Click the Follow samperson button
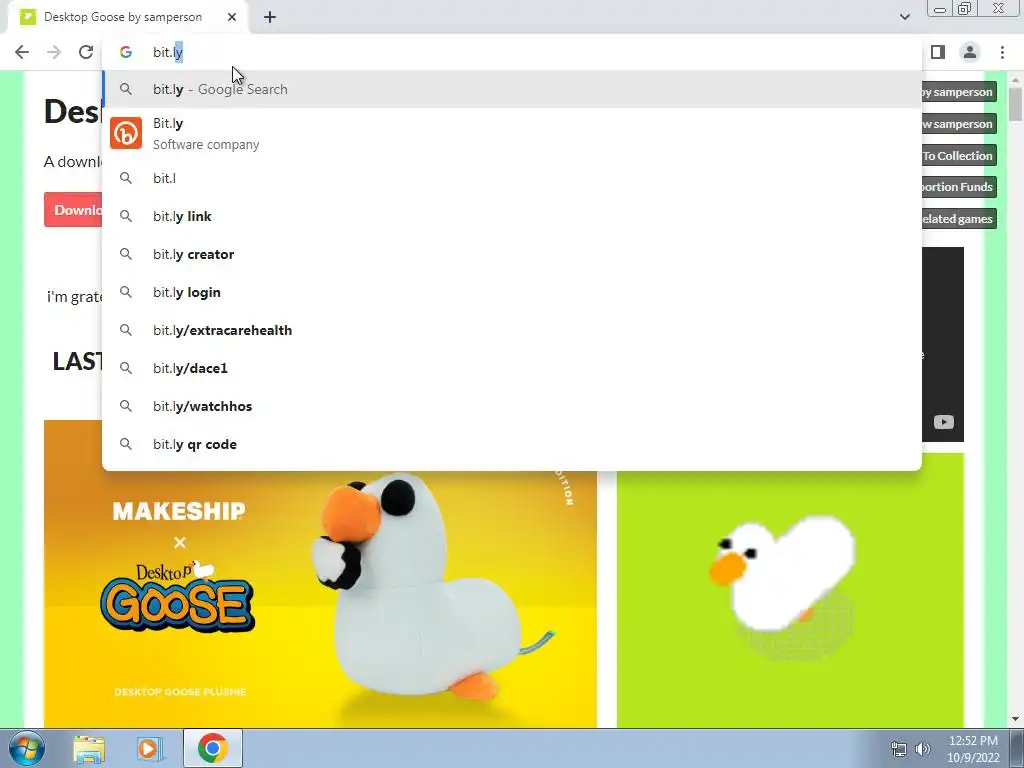 (959, 124)
